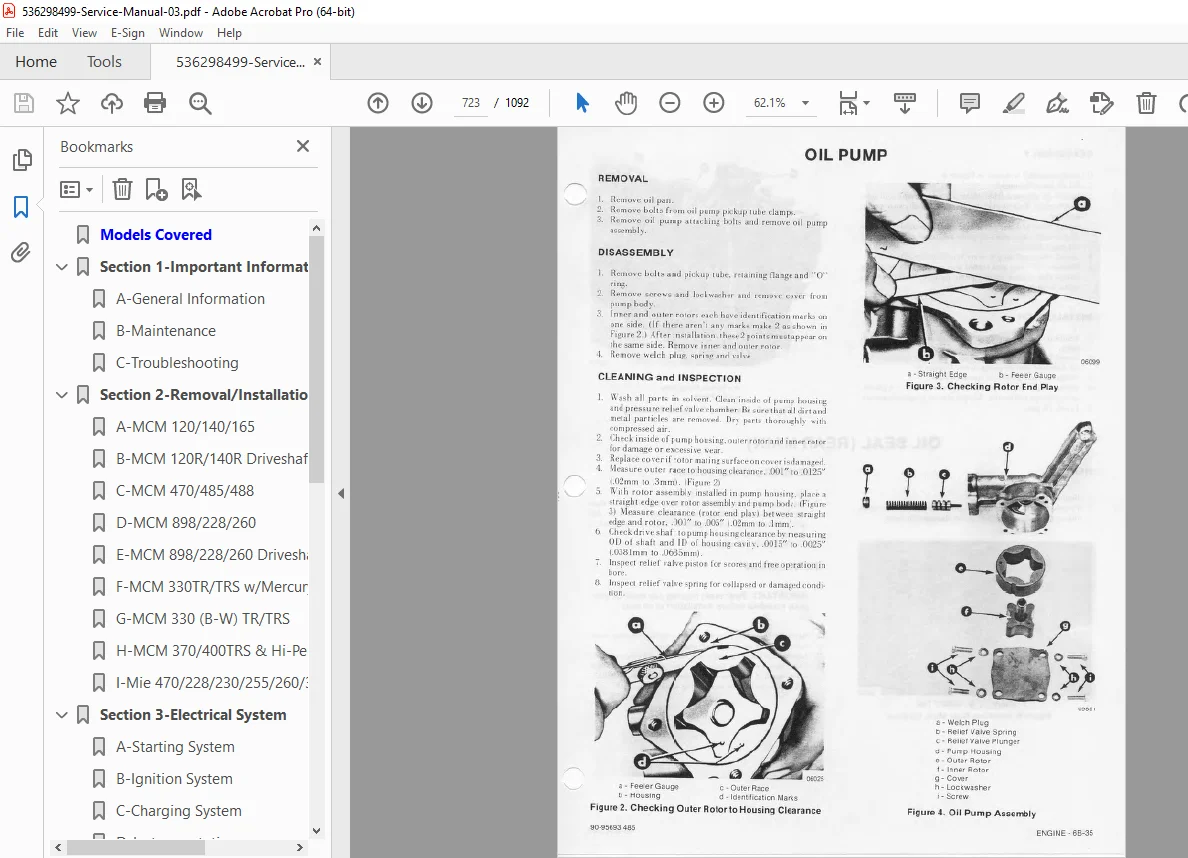Image resolution: width=1188 pixels, height=858 pixels.
Task: Click the bookmarks vertical scrollbar down arrow
Action: (317, 831)
